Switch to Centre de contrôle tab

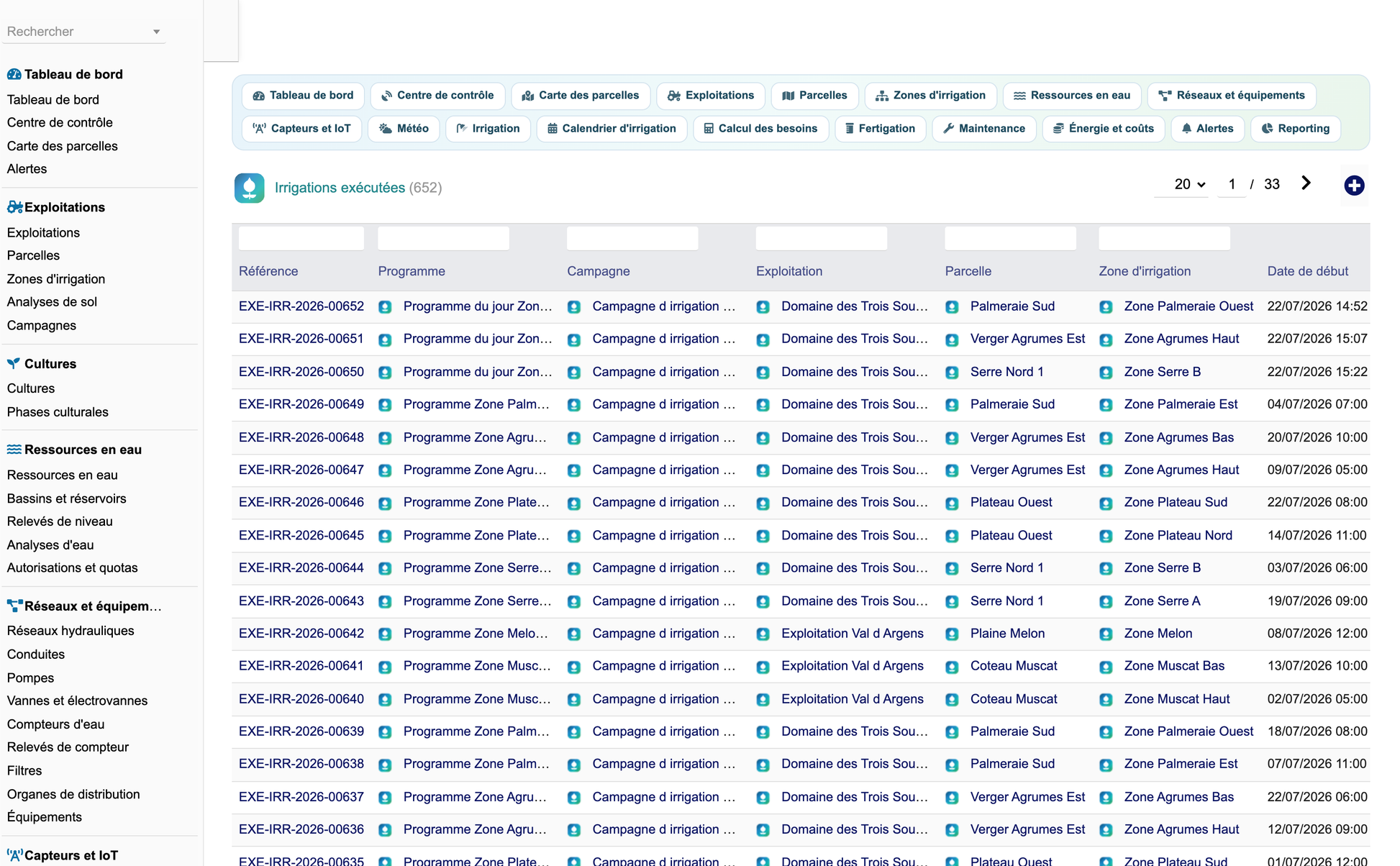tap(437, 96)
